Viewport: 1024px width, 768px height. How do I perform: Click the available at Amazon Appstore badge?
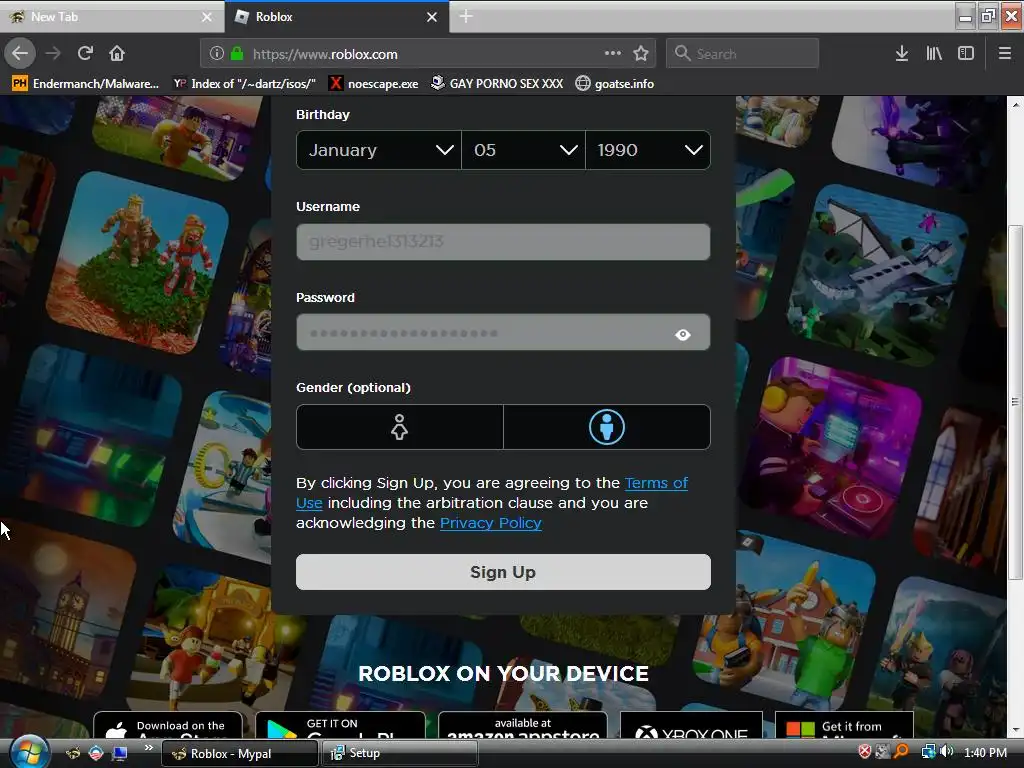pos(522,726)
